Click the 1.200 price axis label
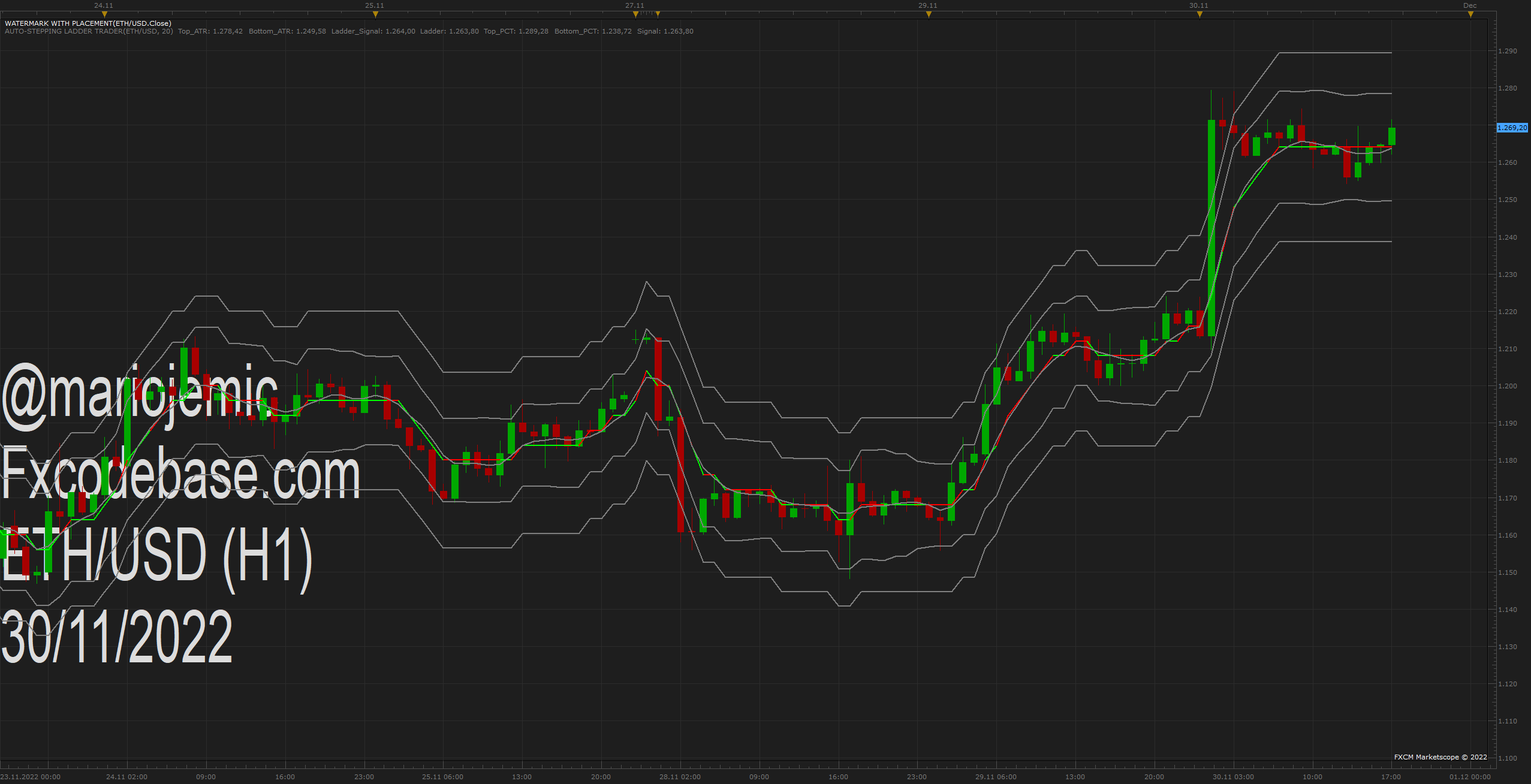This screenshot has width=1531, height=784. pyautogui.click(x=1508, y=386)
